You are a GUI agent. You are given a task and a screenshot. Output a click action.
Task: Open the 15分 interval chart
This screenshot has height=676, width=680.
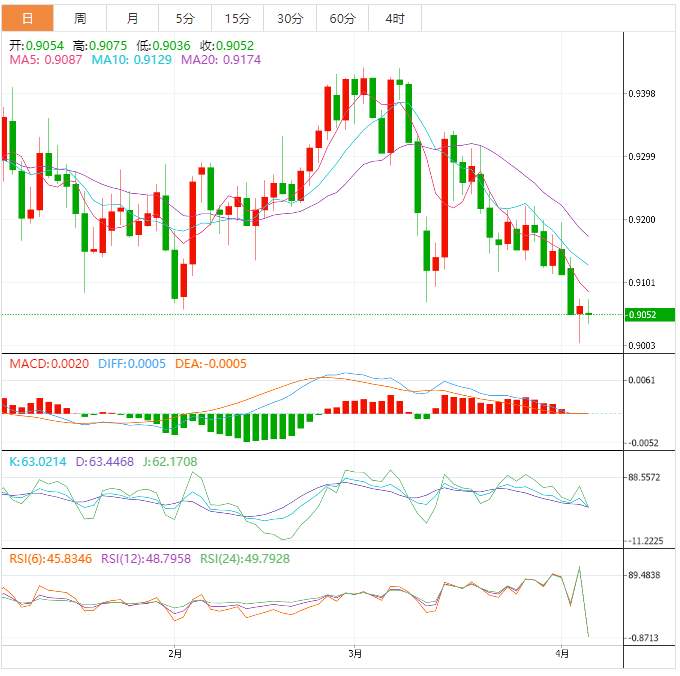point(237,19)
